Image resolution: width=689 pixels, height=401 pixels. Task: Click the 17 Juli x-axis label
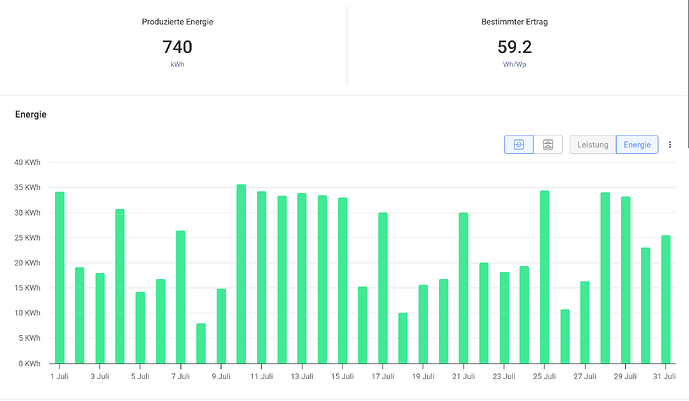coord(383,376)
